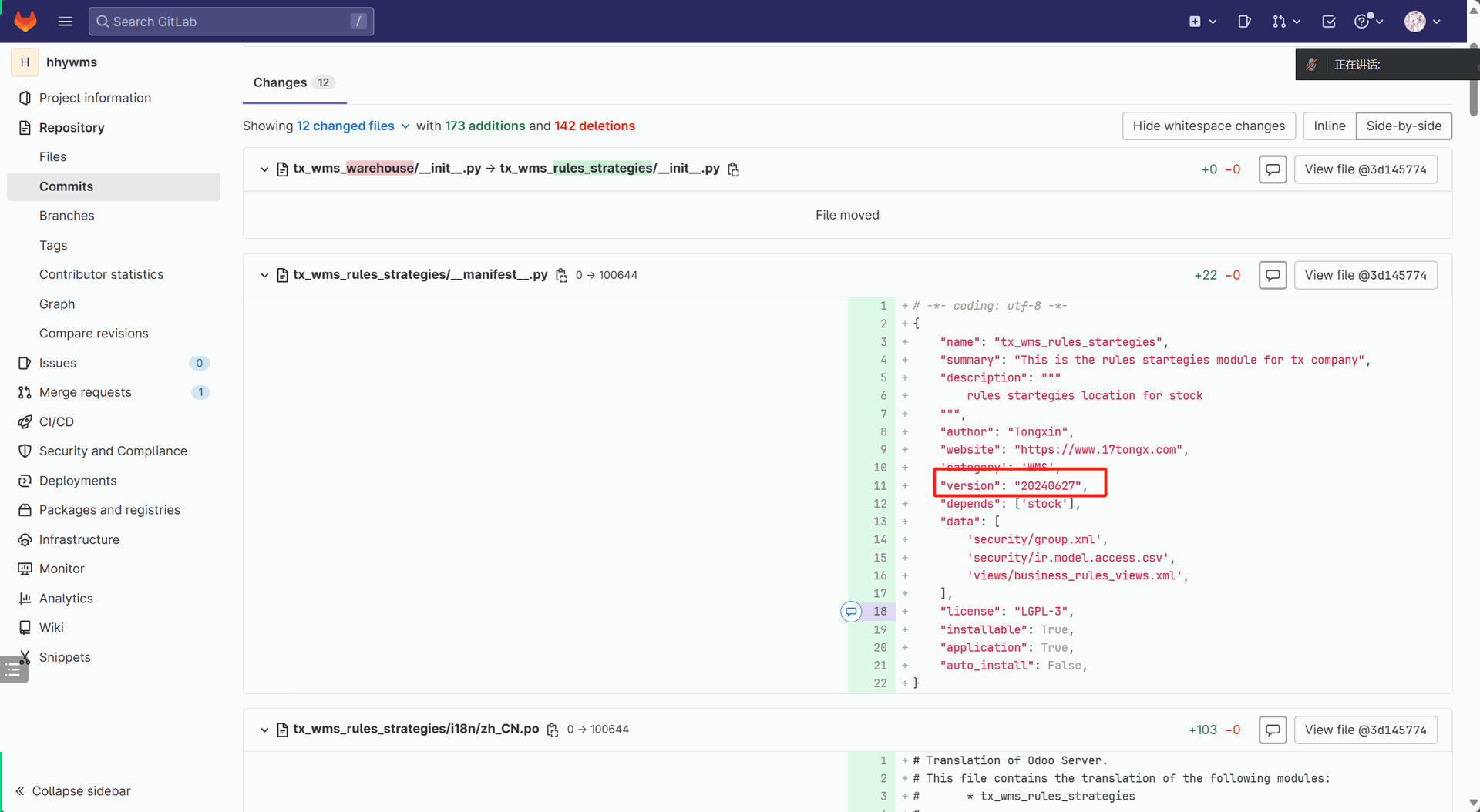Add comment on line 18

pyautogui.click(x=851, y=612)
